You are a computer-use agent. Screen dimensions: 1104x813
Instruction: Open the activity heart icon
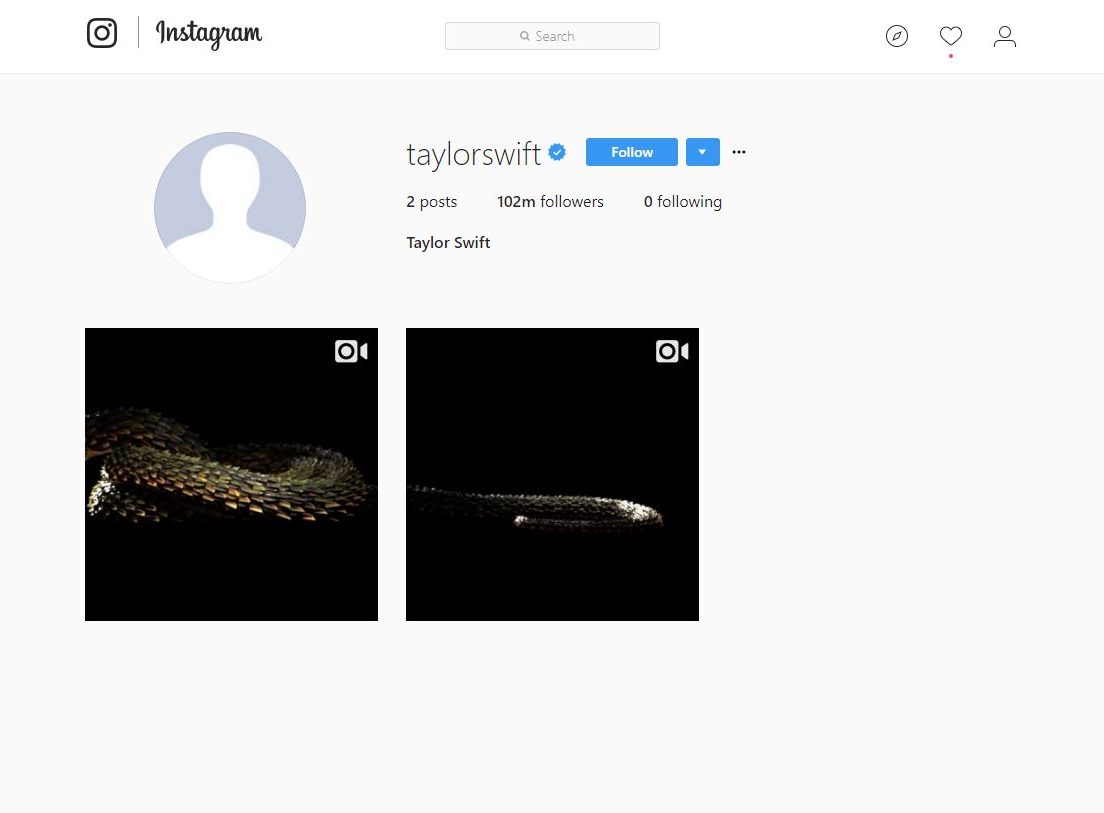pyautogui.click(x=951, y=36)
